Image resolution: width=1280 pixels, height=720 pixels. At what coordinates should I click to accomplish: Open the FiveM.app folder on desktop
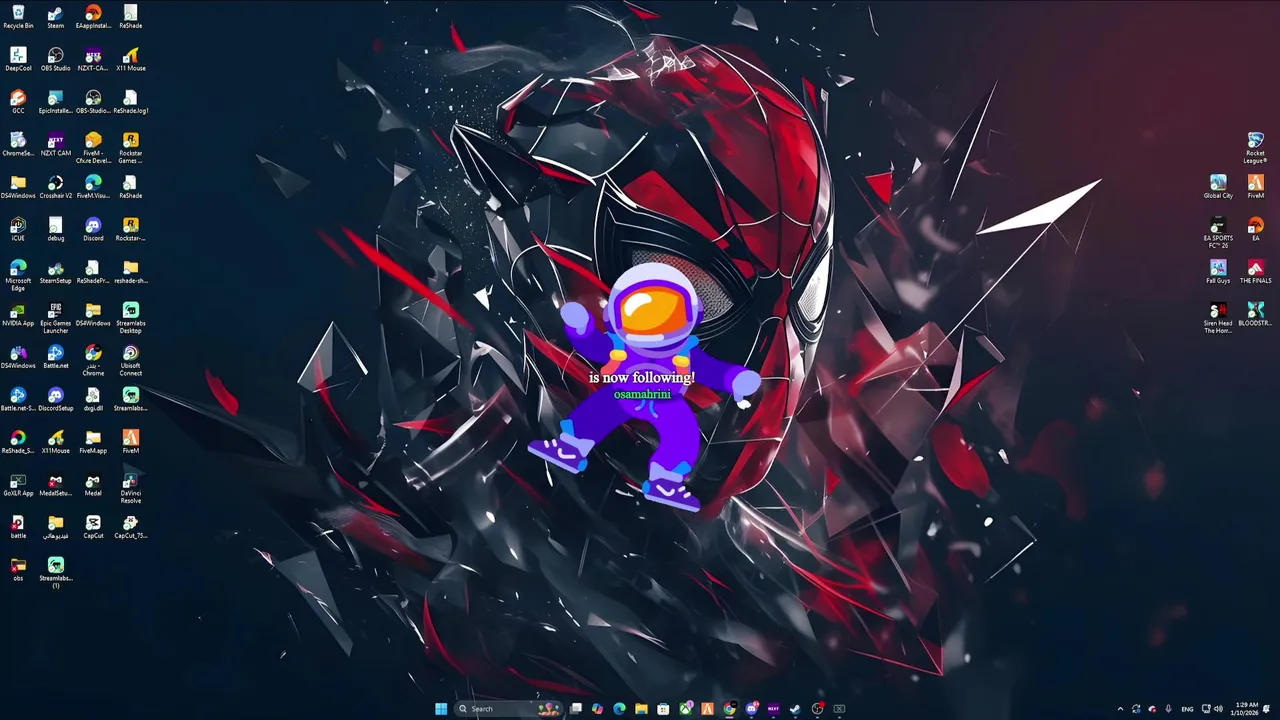pos(93,442)
